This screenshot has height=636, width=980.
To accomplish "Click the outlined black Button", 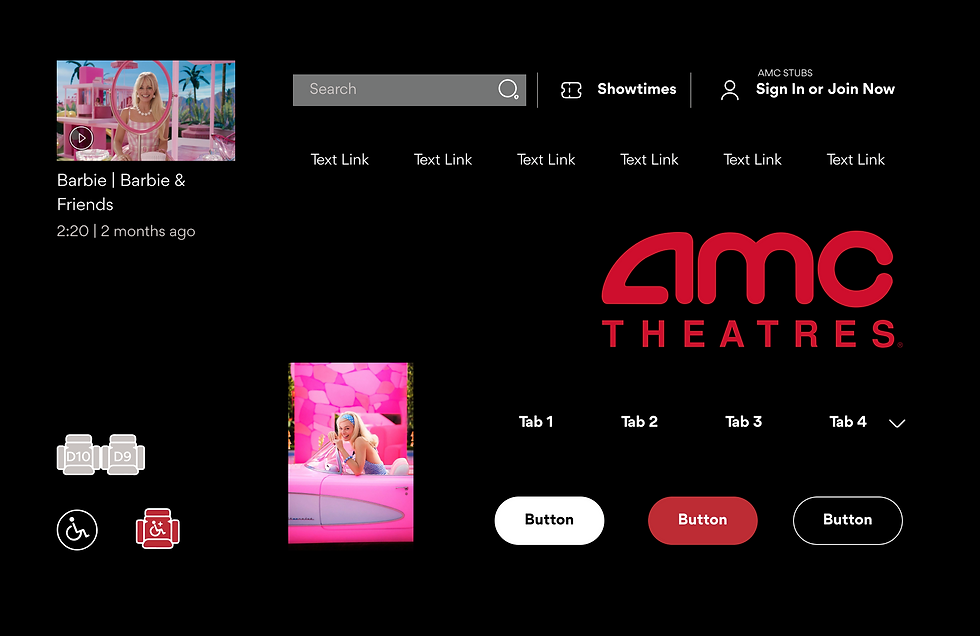I will pyautogui.click(x=848, y=520).
